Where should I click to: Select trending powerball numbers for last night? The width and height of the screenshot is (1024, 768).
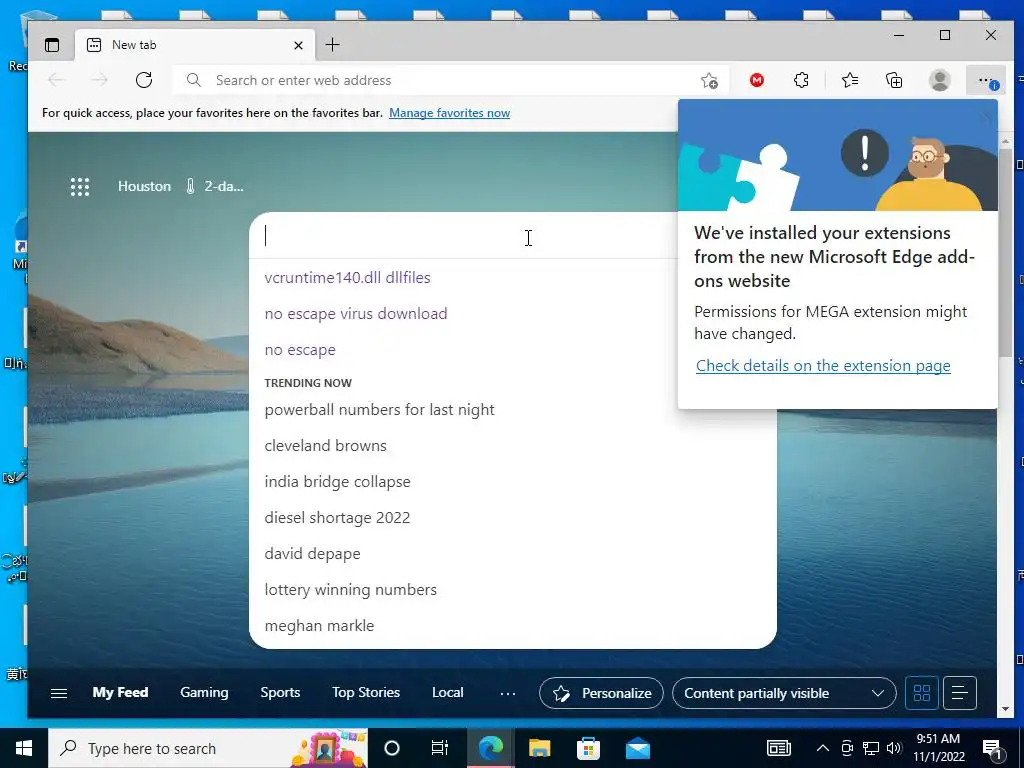coord(379,409)
